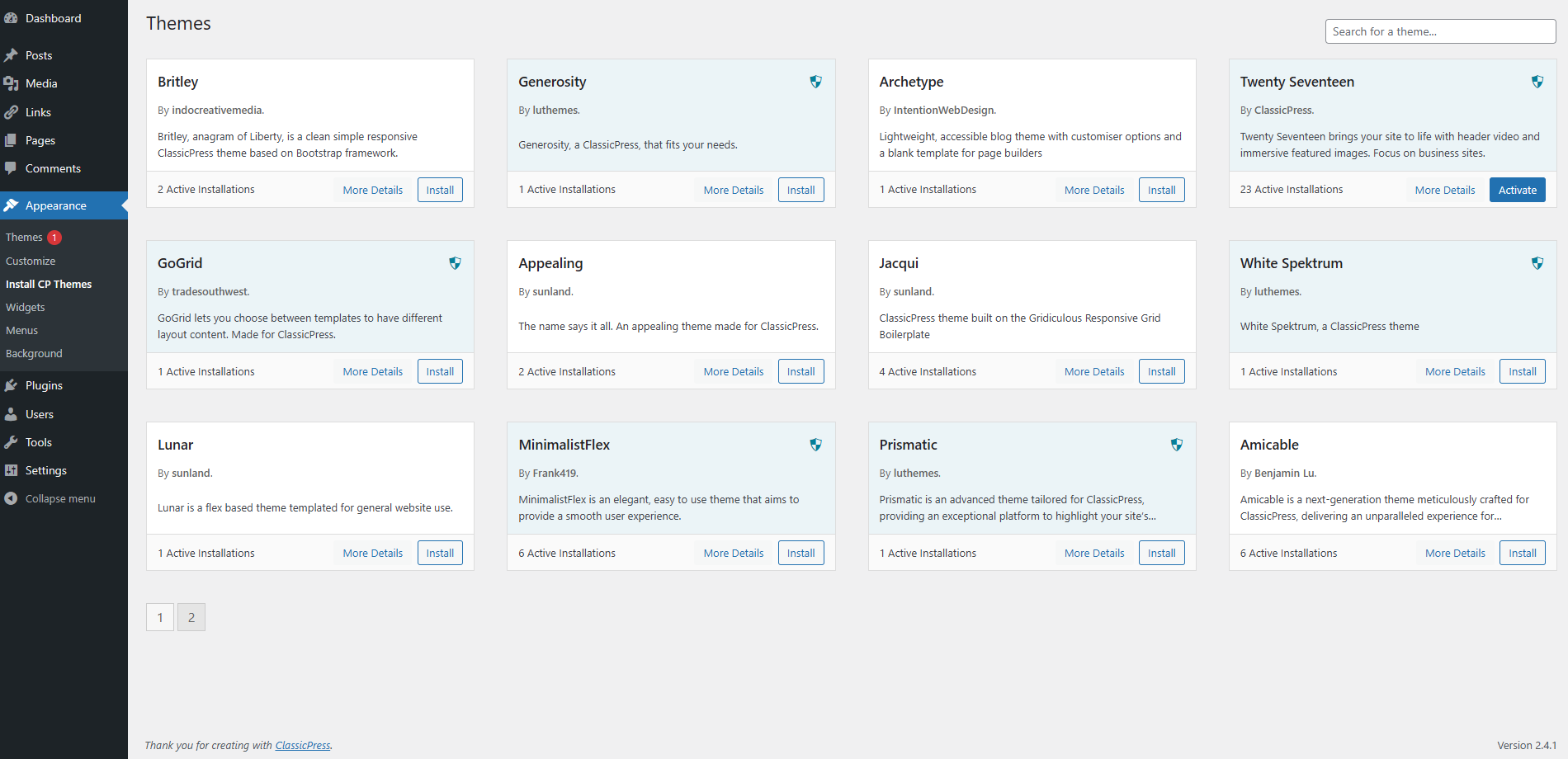The image size is (1568, 759).
Task: Click the shield badge on MinimalistFlex card
Action: (815, 445)
